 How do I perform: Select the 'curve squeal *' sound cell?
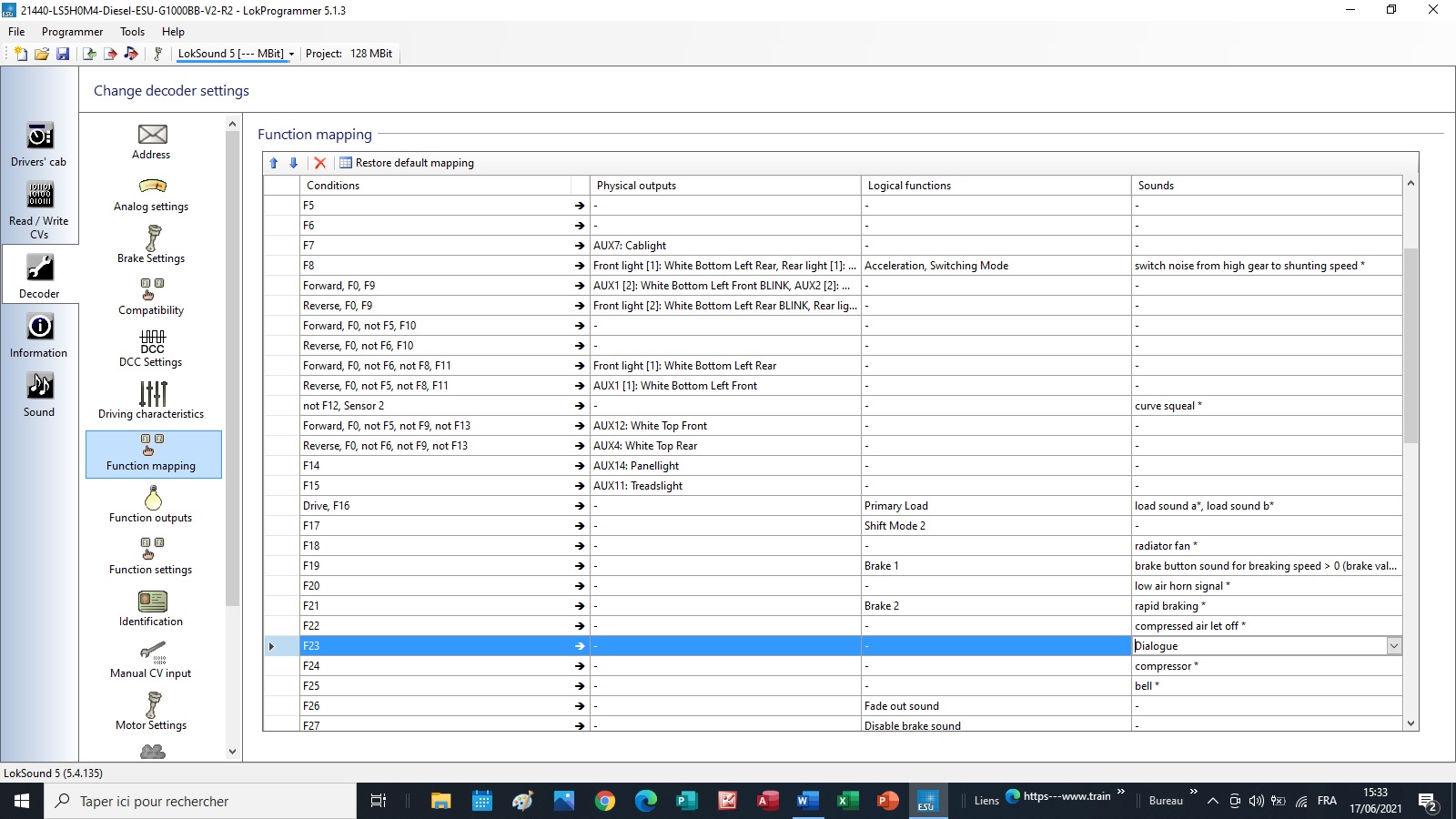click(x=1267, y=406)
